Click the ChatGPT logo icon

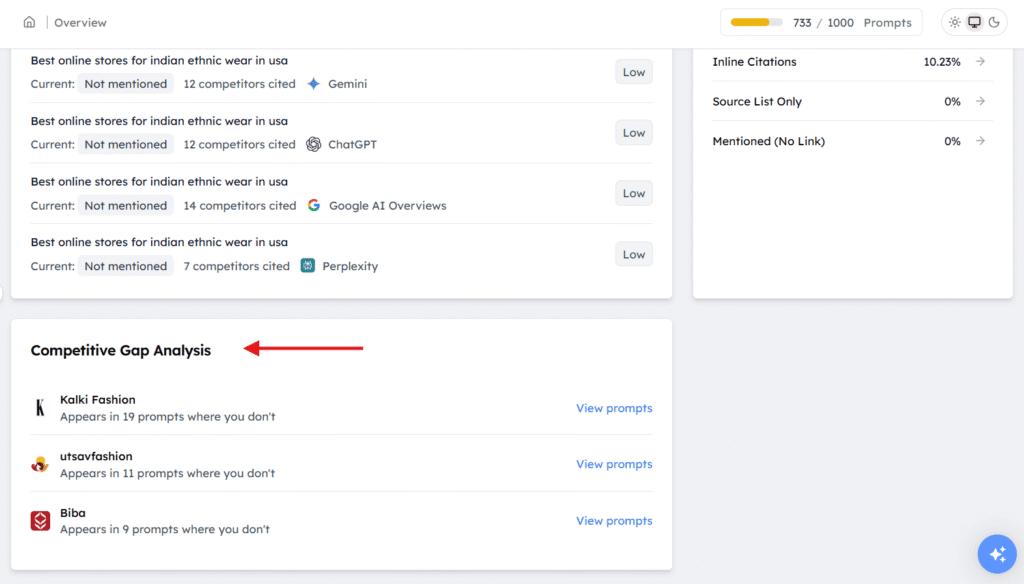coord(313,144)
